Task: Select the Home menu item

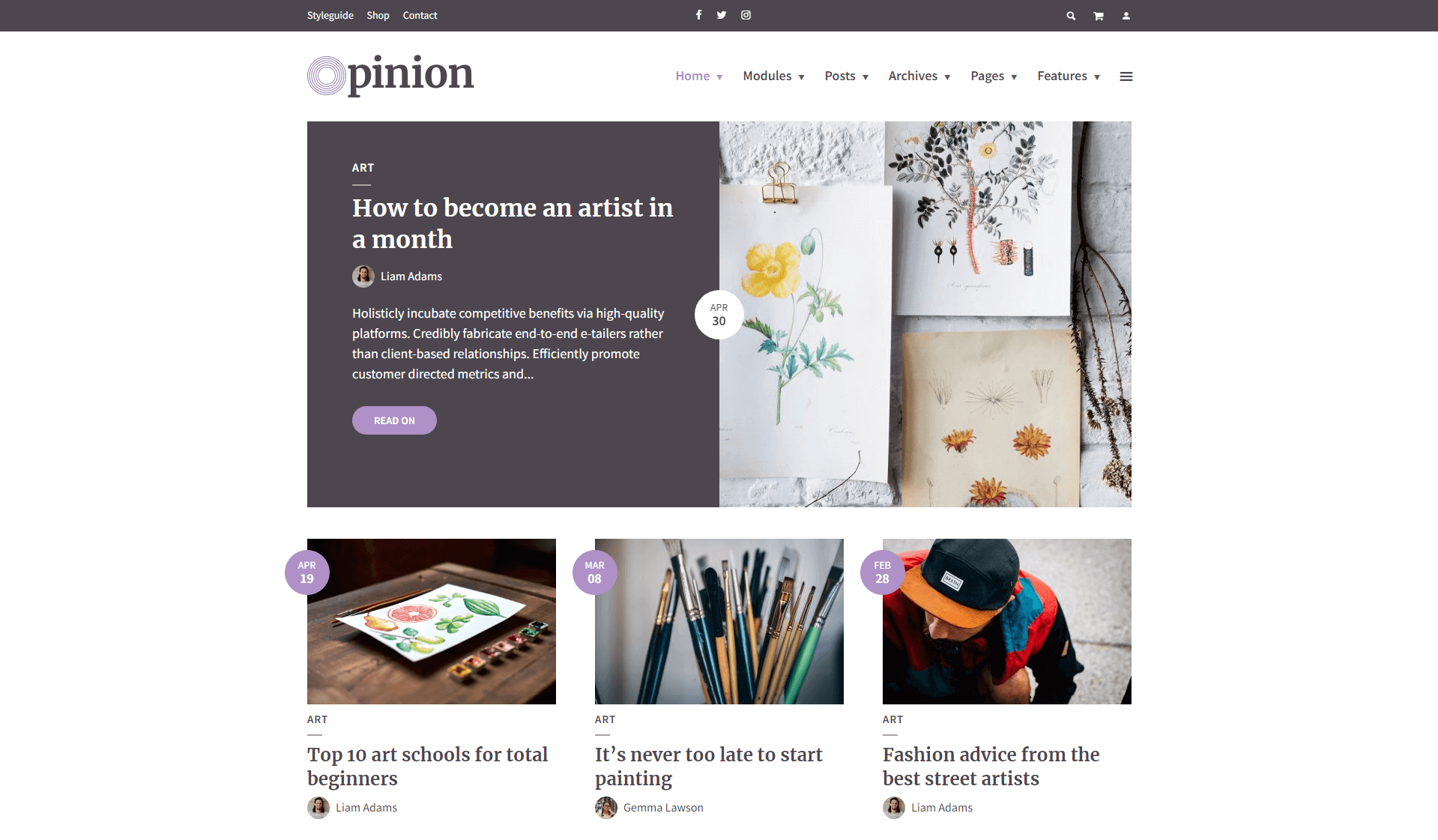Action: pyautogui.click(x=698, y=76)
